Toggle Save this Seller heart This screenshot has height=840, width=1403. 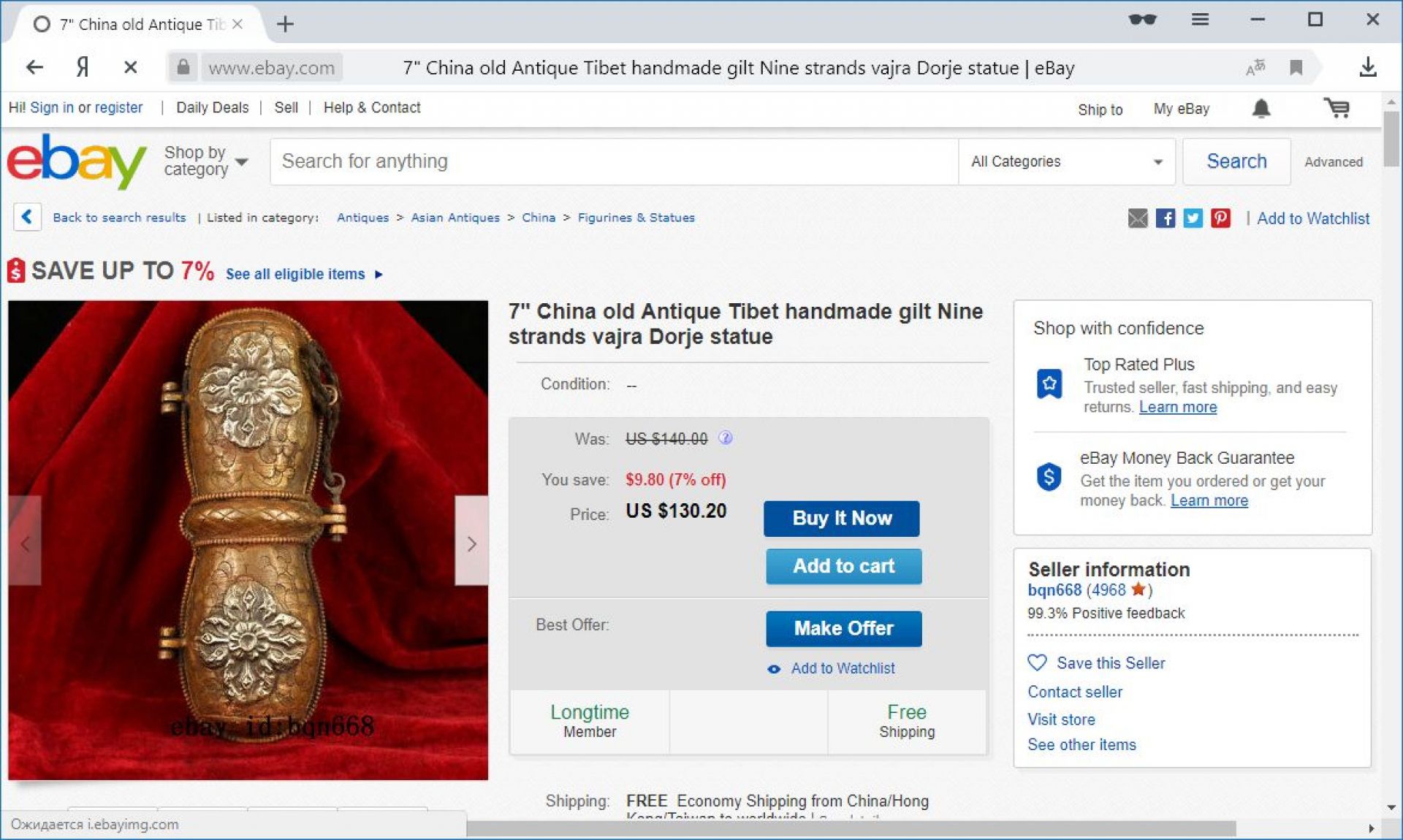(x=1038, y=663)
